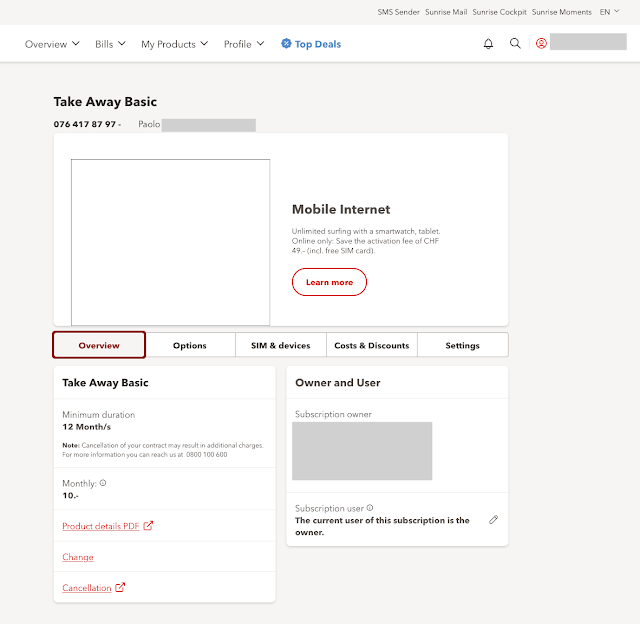
Task: Click the search magnifier icon
Action: point(515,44)
